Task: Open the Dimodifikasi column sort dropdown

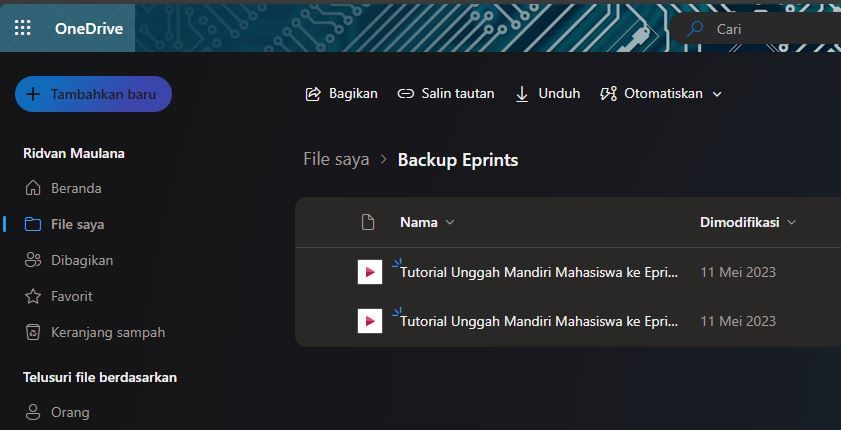Action: tap(792, 222)
